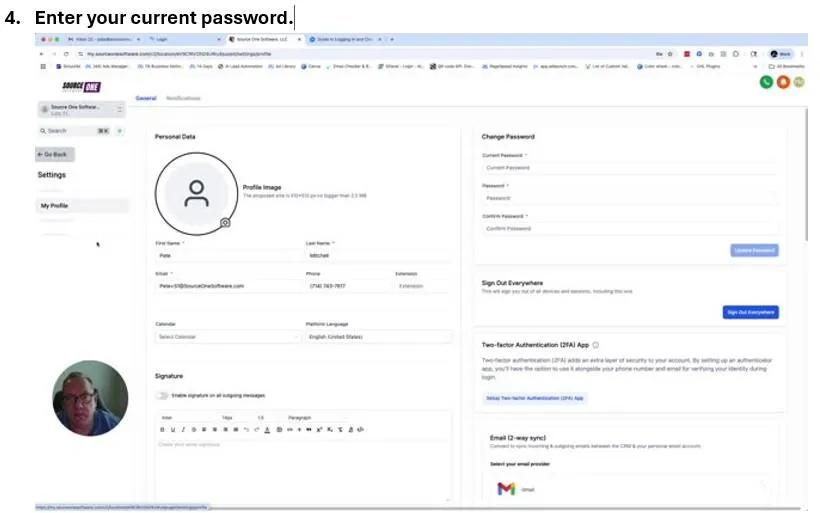Image resolution: width=820 pixels, height=513 pixels.
Task: Click the Sign Out Everywhere button
Action: point(750,312)
